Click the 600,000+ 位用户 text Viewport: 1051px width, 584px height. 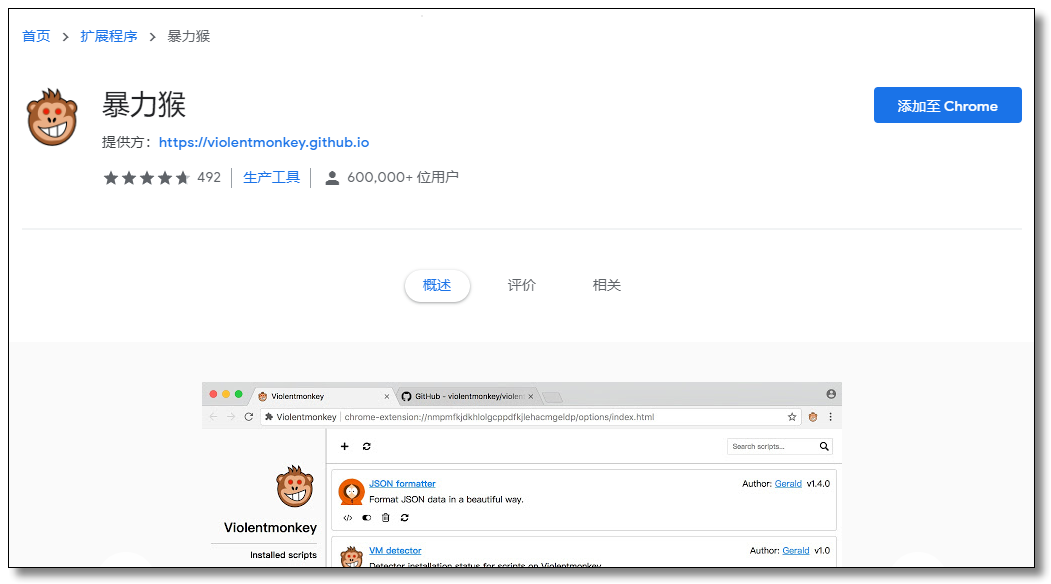[403, 177]
